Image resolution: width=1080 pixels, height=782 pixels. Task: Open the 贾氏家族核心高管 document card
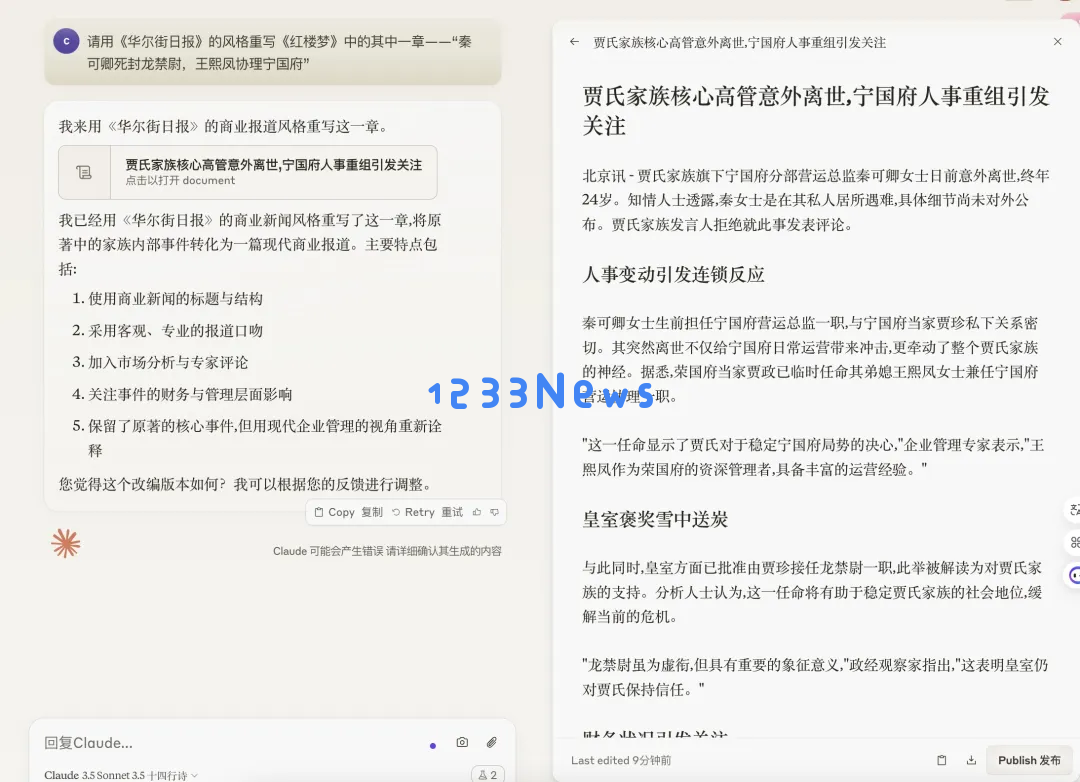click(248, 172)
